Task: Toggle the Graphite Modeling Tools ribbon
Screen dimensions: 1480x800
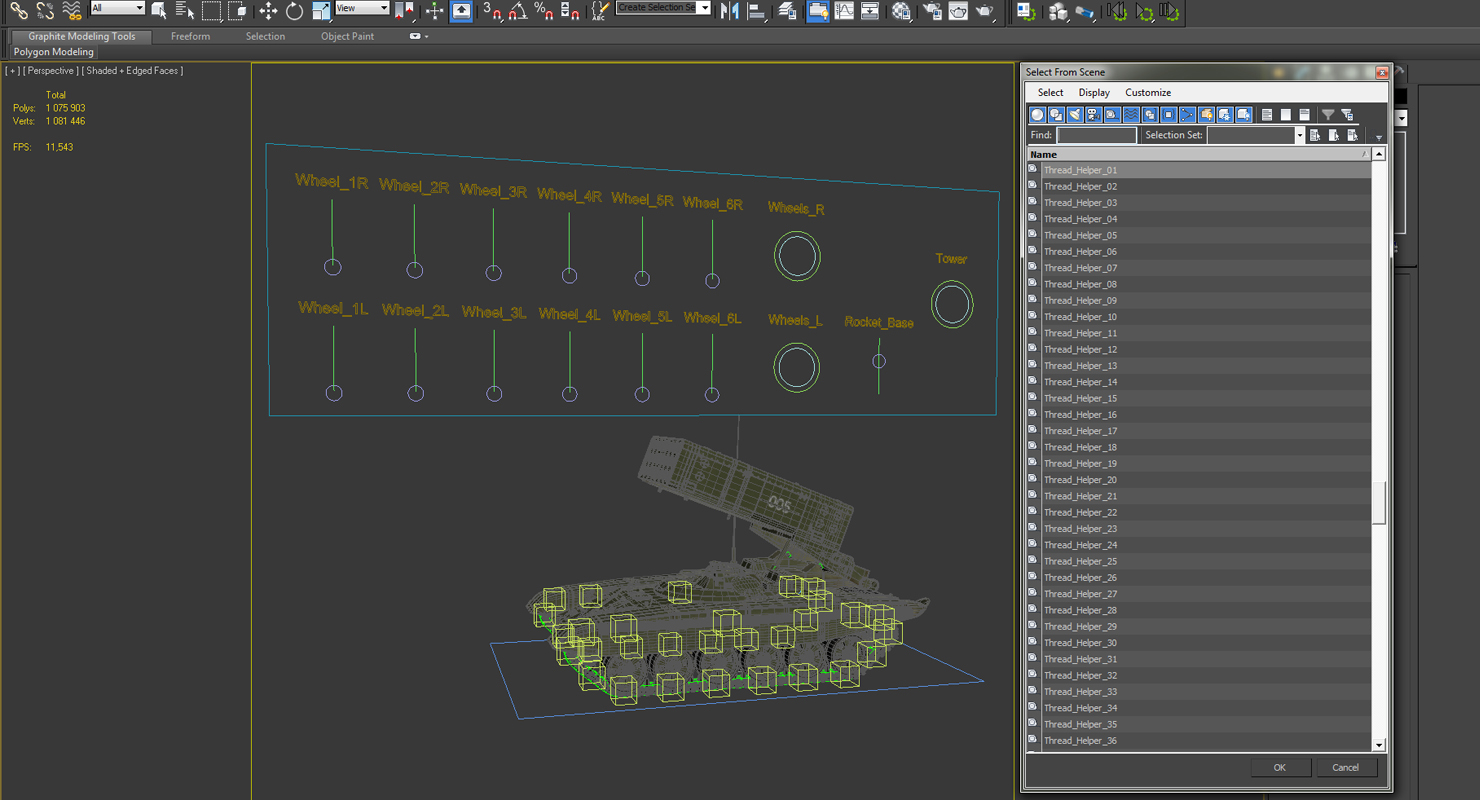Action: (x=818, y=10)
